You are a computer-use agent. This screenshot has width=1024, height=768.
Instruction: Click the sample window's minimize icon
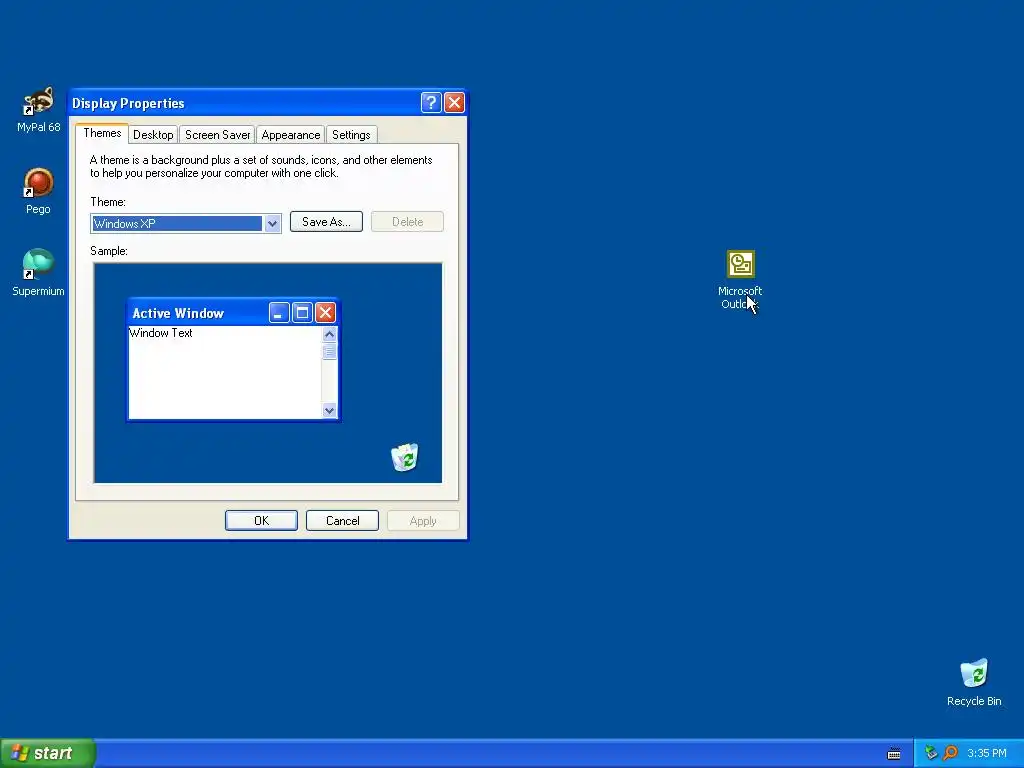(279, 313)
